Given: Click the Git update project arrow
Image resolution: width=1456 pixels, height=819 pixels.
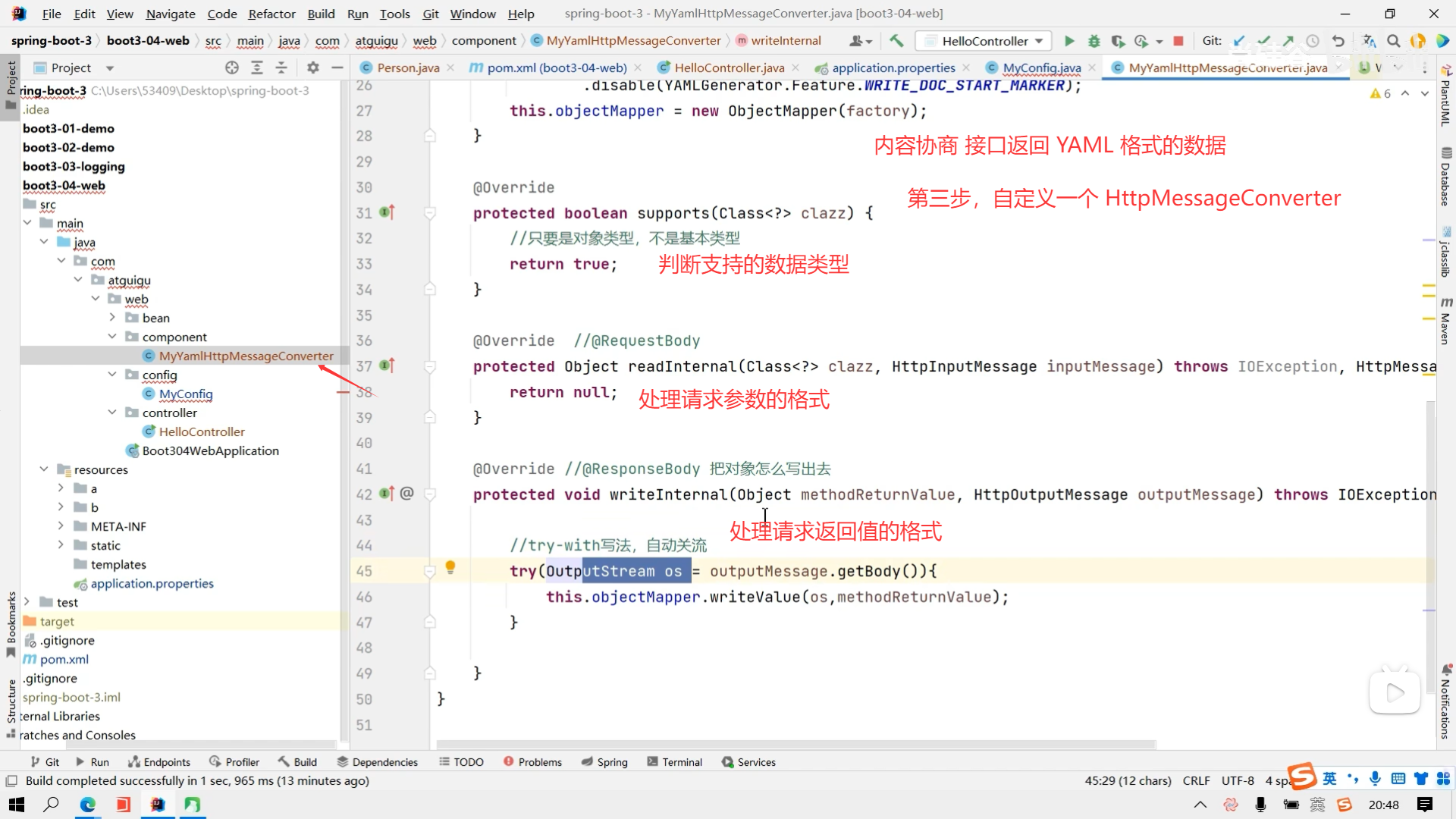Looking at the screenshot, I should [x=1239, y=41].
